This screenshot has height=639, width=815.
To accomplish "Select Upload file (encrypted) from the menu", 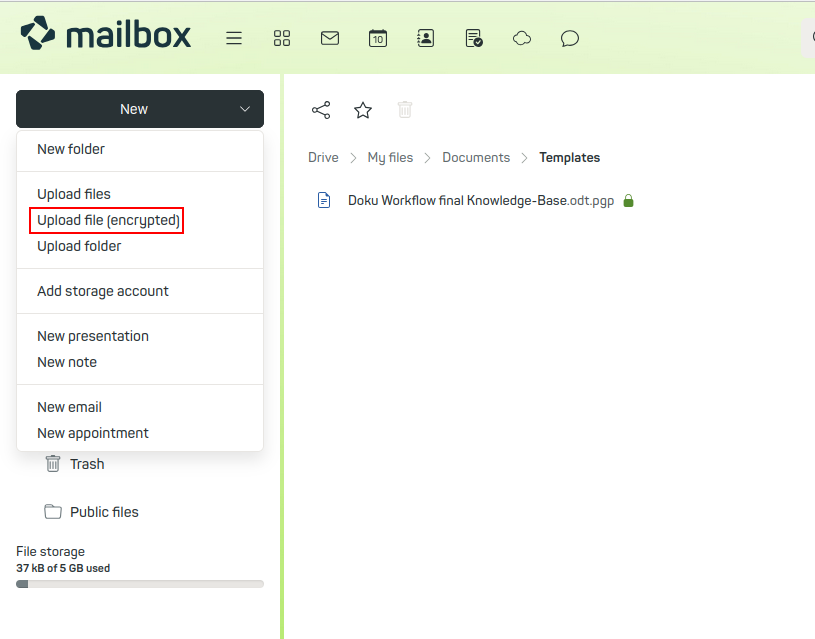I will 106,220.
